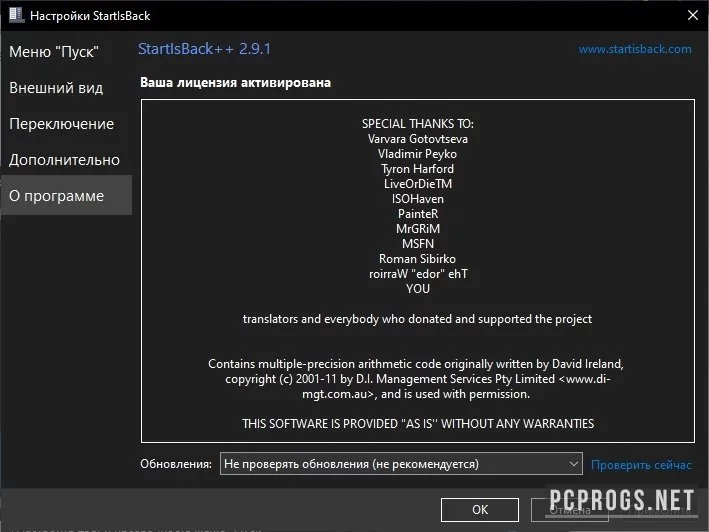Click the PainteR credit line
The width and height of the screenshot is (709, 532).
tap(418, 214)
